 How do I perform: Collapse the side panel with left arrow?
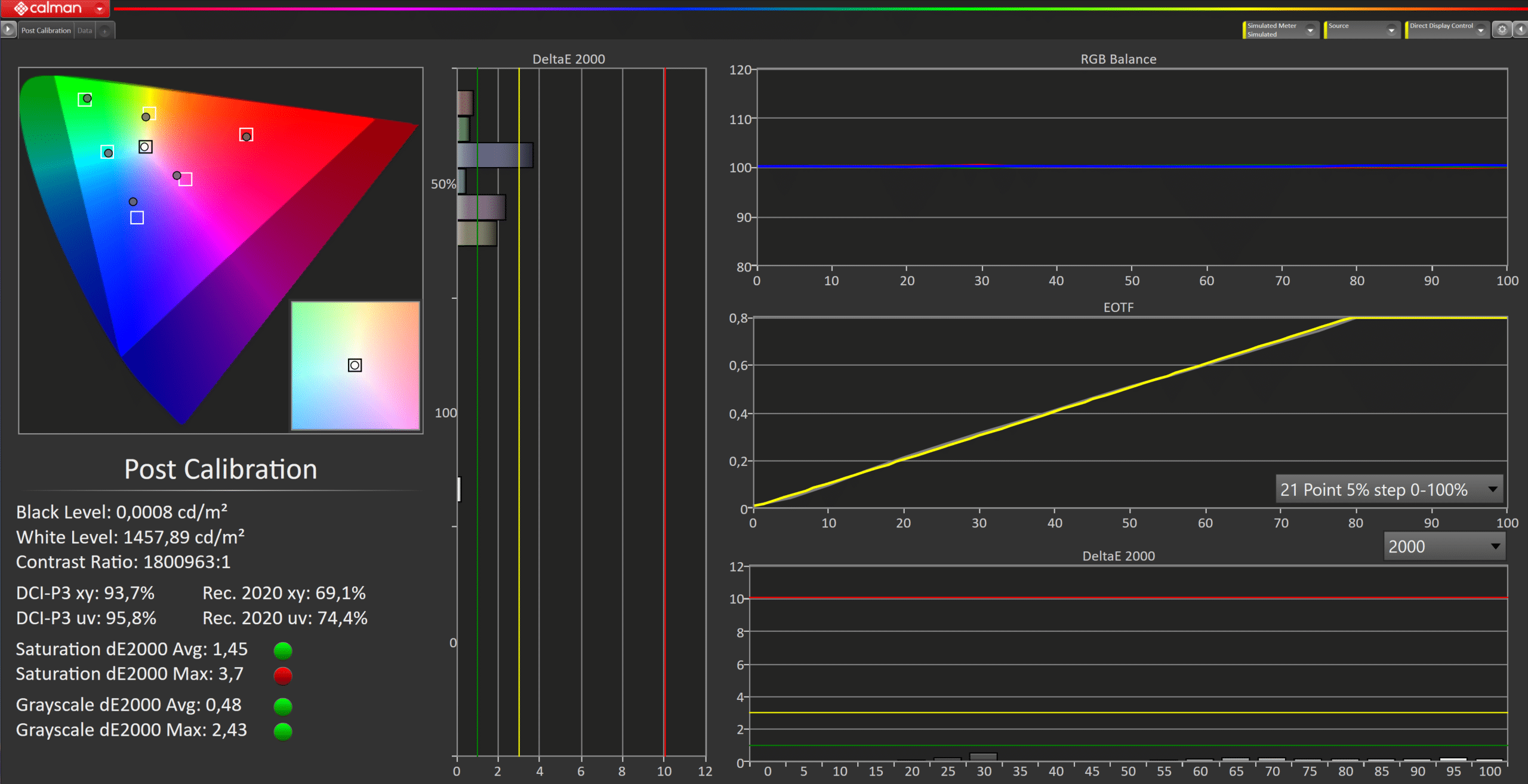coord(1520,29)
